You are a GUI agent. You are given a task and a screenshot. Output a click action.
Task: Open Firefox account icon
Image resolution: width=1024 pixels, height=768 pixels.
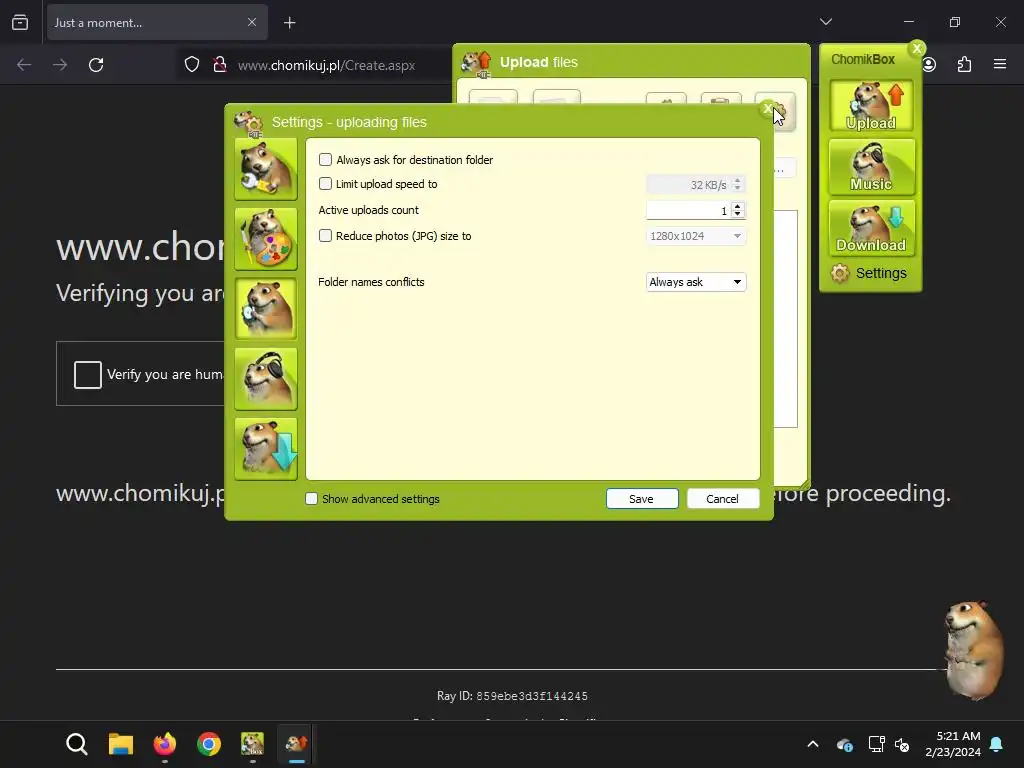[x=929, y=65]
